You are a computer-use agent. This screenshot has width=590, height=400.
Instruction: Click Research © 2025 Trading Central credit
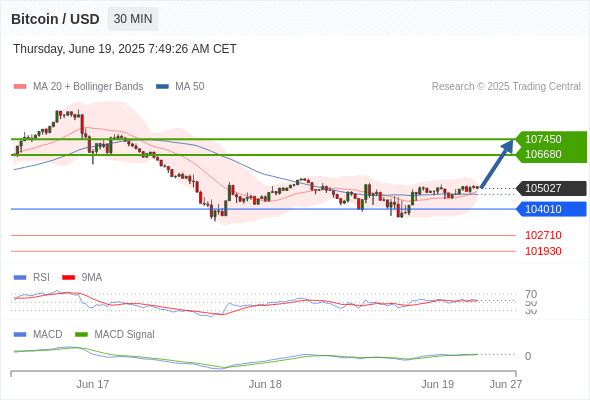506,87
